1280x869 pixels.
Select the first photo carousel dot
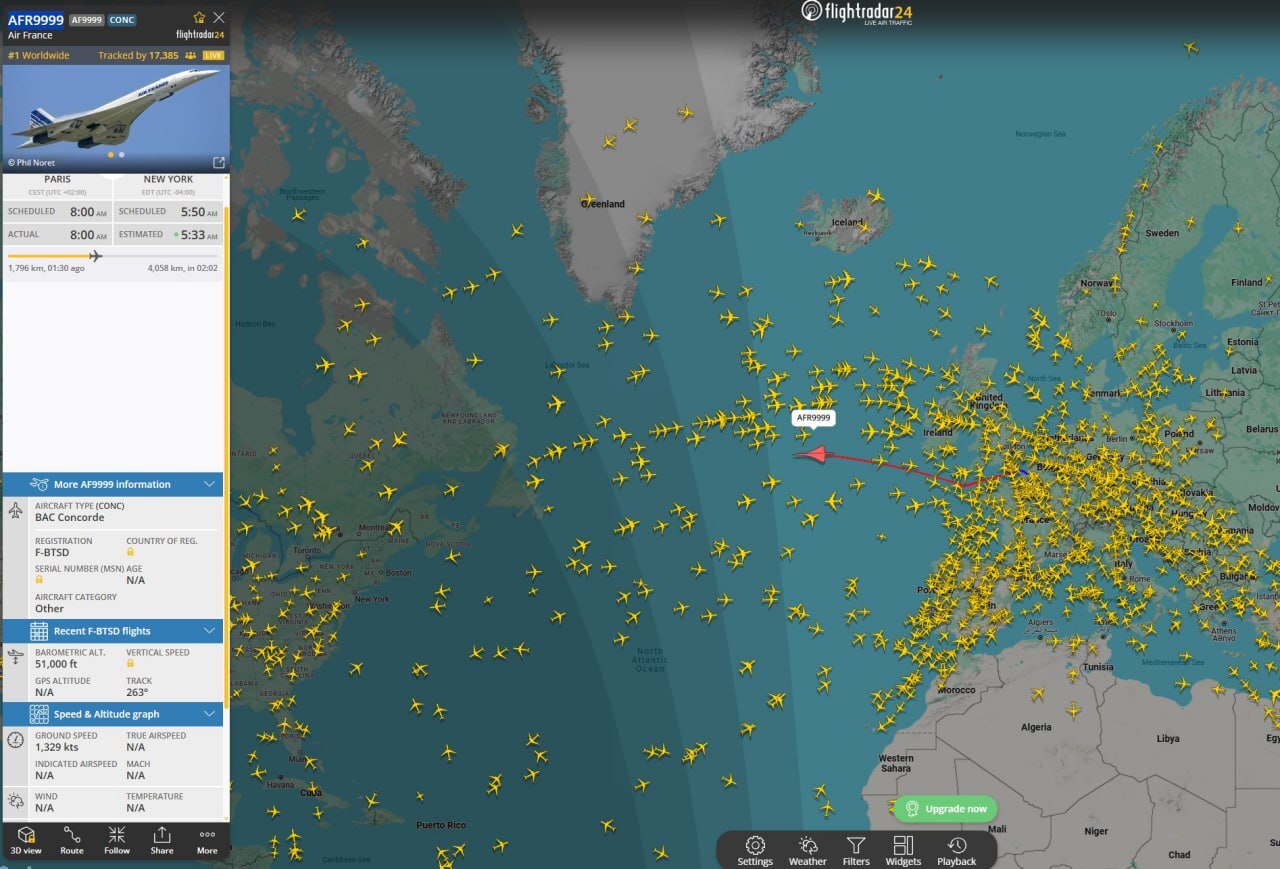tap(110, 155)
